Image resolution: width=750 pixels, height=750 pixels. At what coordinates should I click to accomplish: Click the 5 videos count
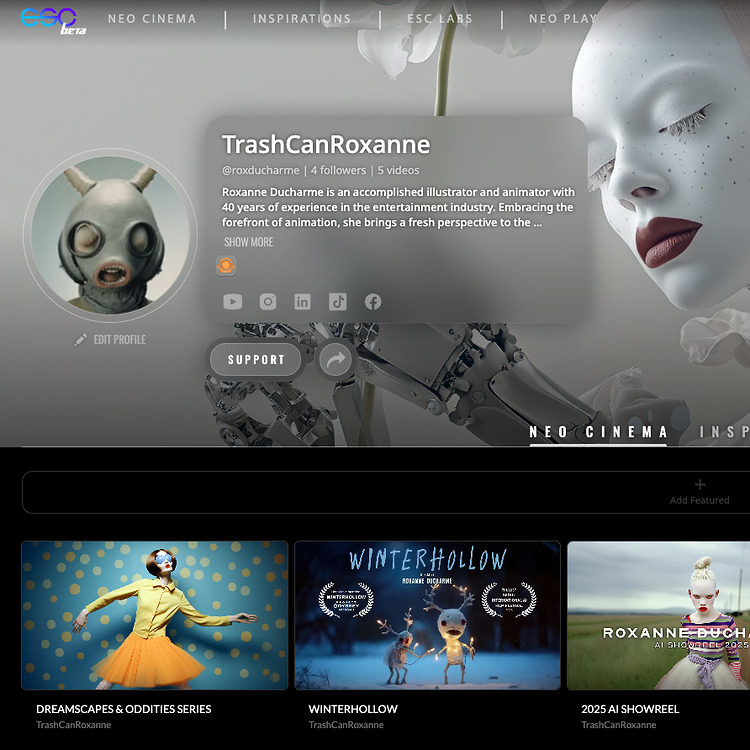[x=398, y=171]
